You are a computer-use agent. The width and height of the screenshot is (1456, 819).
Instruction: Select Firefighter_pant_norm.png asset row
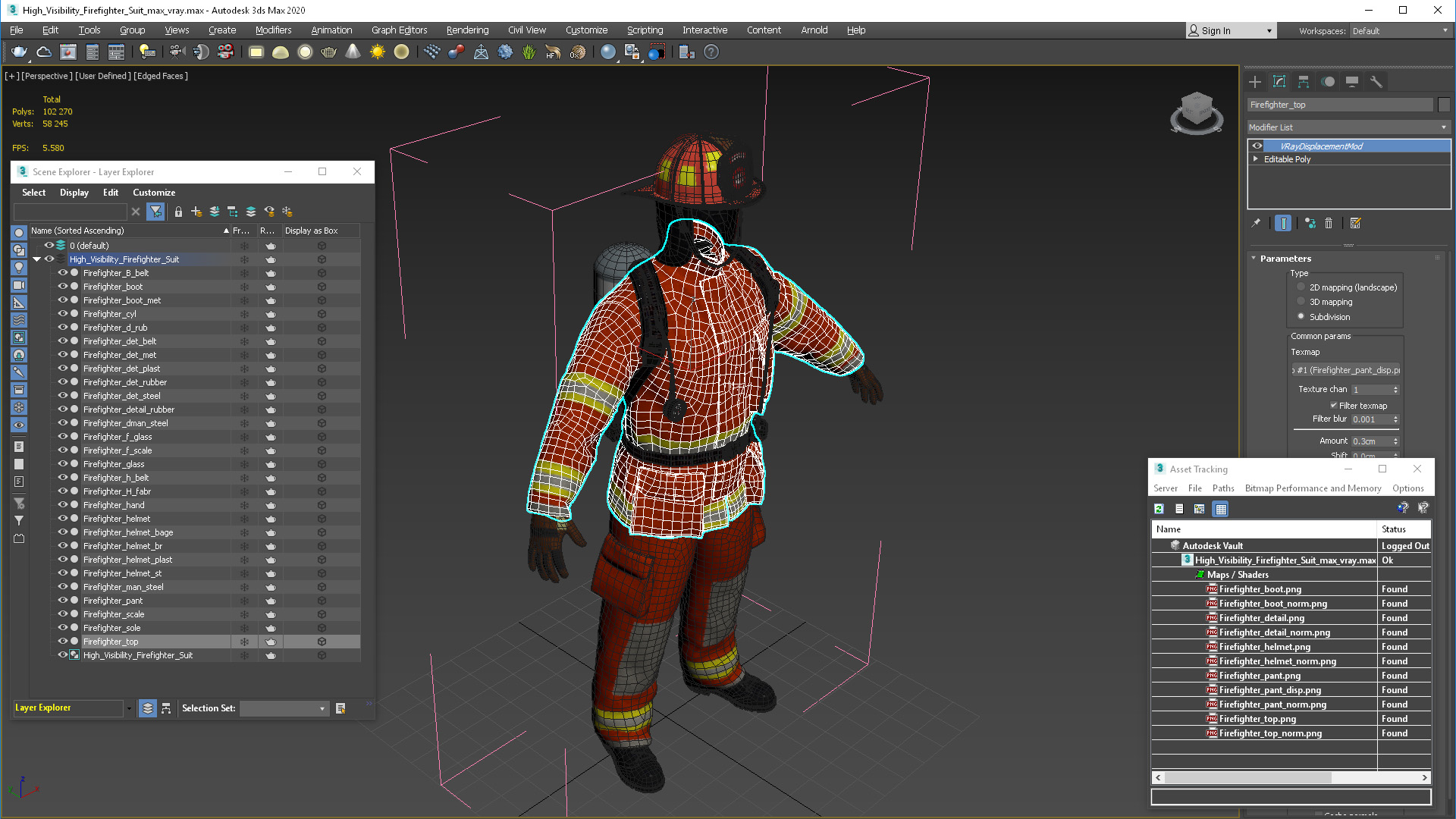pos(1291,704)
